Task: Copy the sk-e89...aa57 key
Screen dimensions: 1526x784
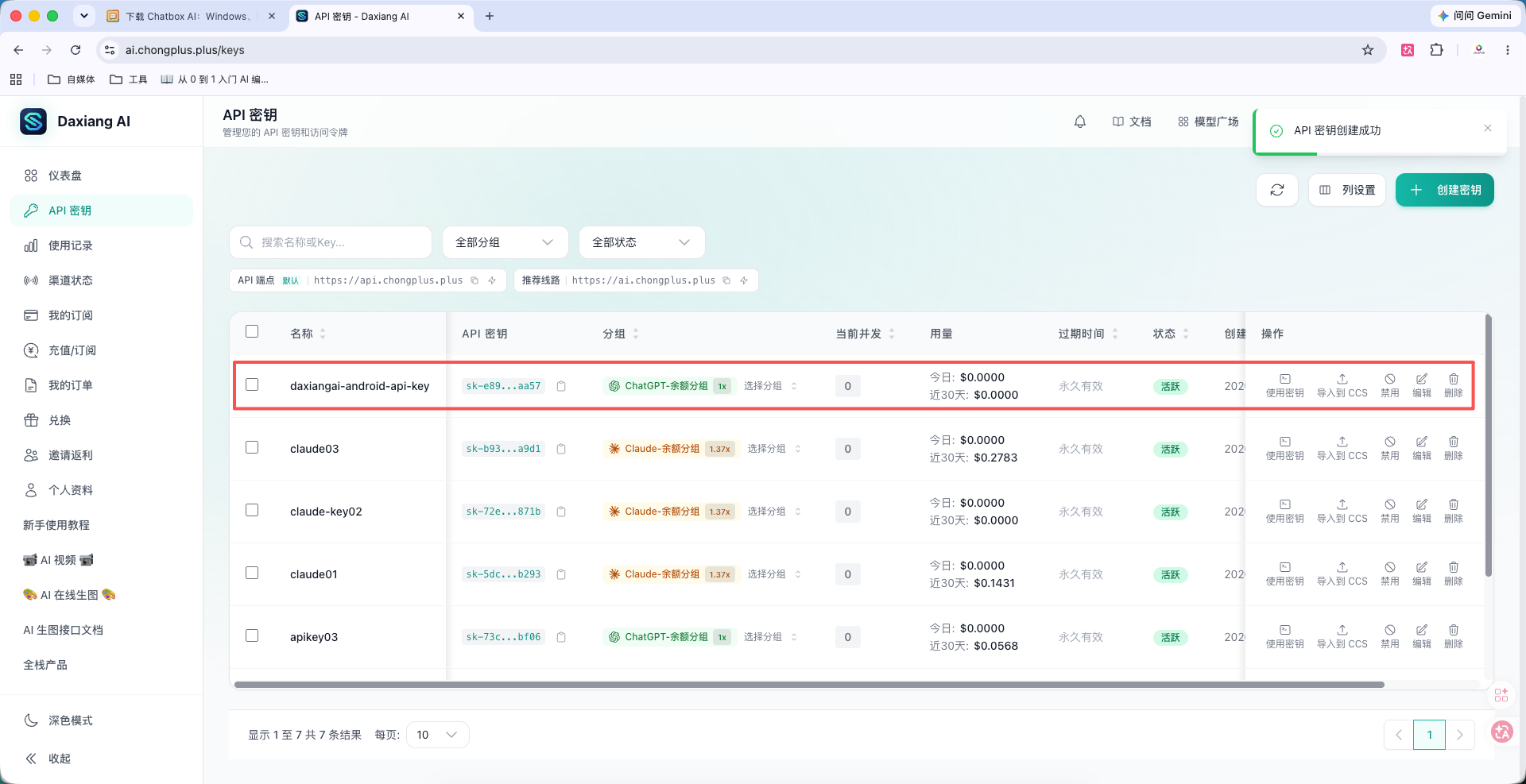Action: 561,386
